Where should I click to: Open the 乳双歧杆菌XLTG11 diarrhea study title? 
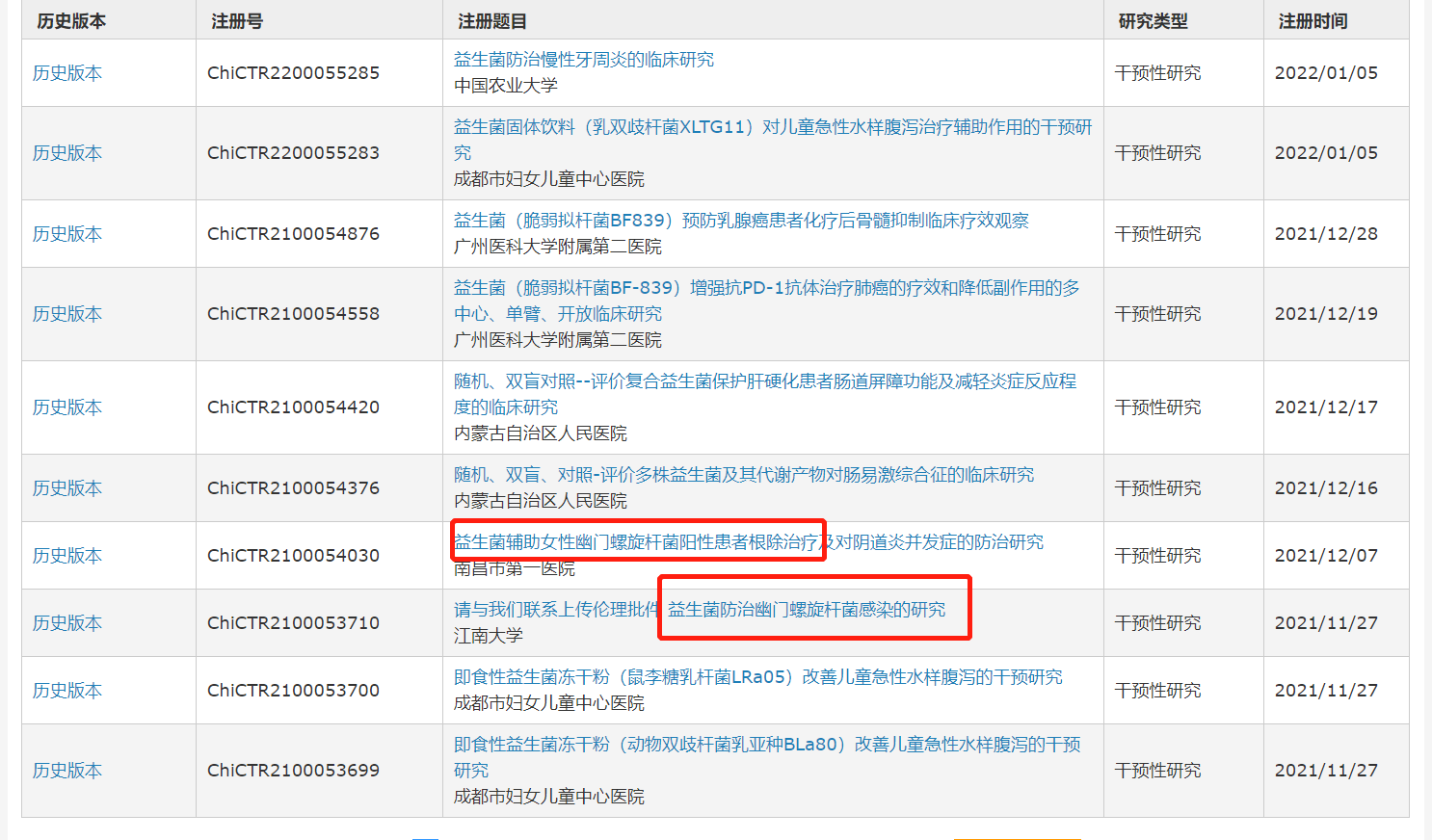coord(773,140)
